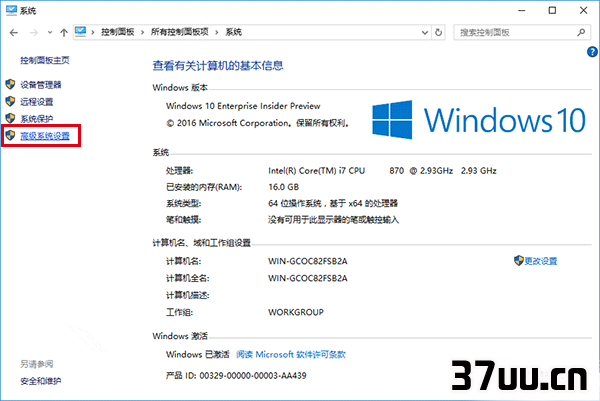The height and width of the screenshot is (401, 600).
Task: Open 系统保护 link
Action: (x=36, y=119)
